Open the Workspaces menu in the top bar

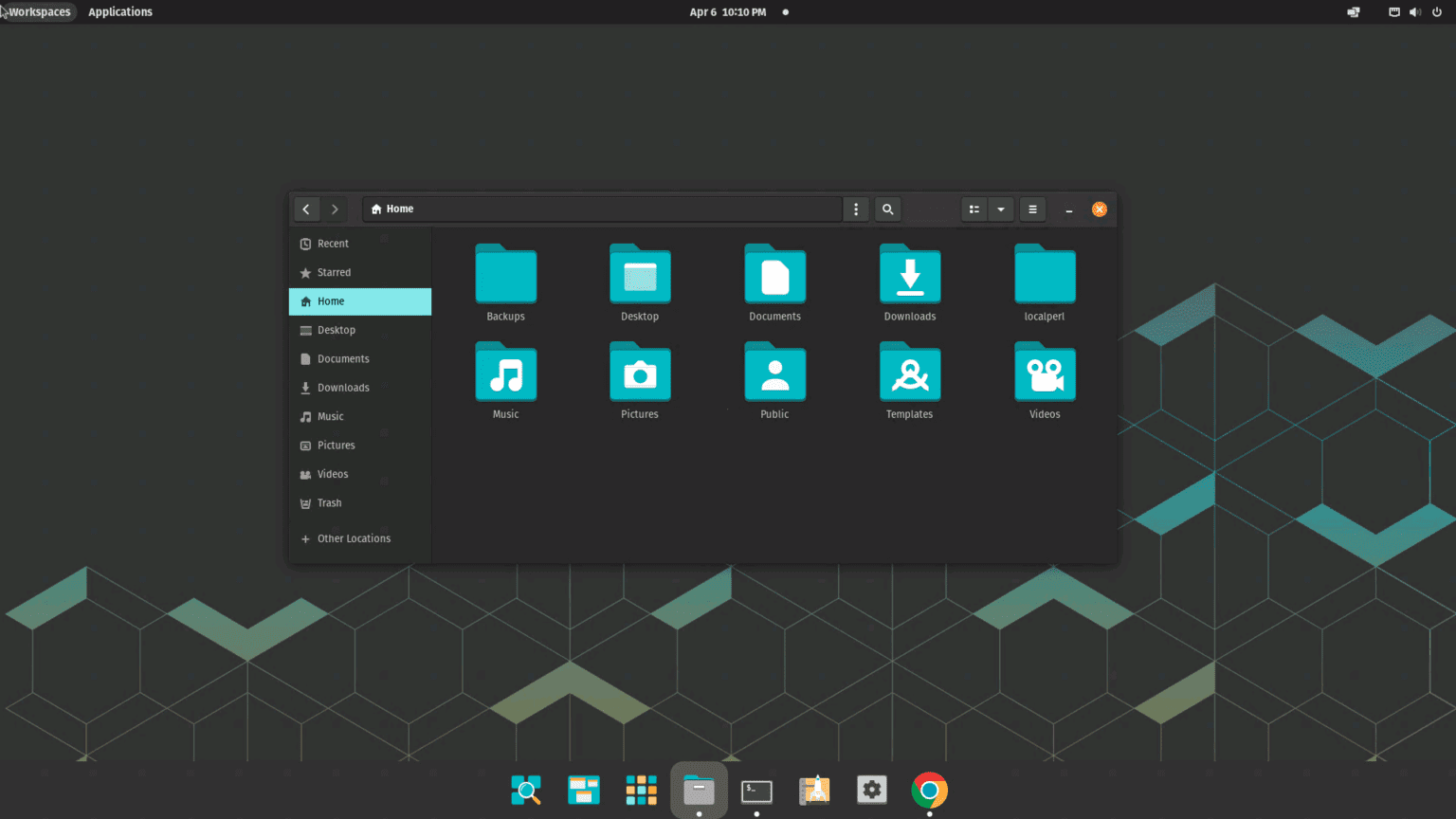(38, 11)
